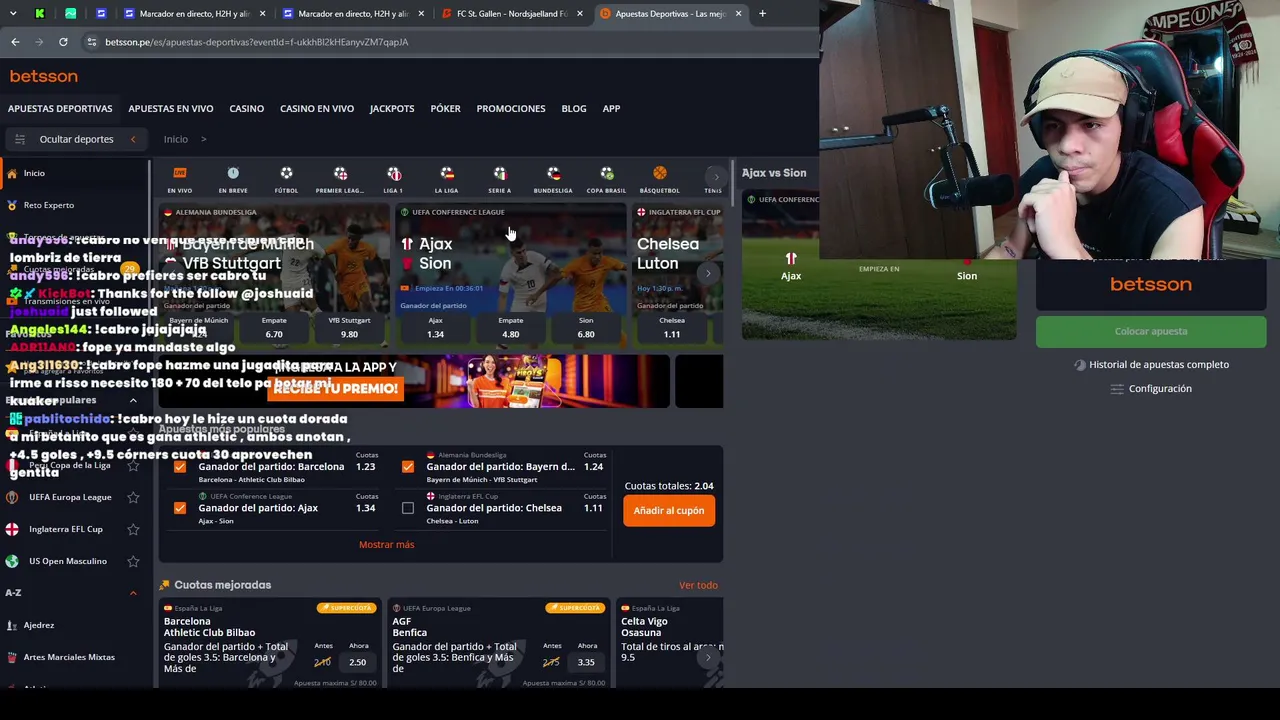
Task: Open the Apuestas en Vivo menu
Action: pyautogui.click(x=171, y=108)
